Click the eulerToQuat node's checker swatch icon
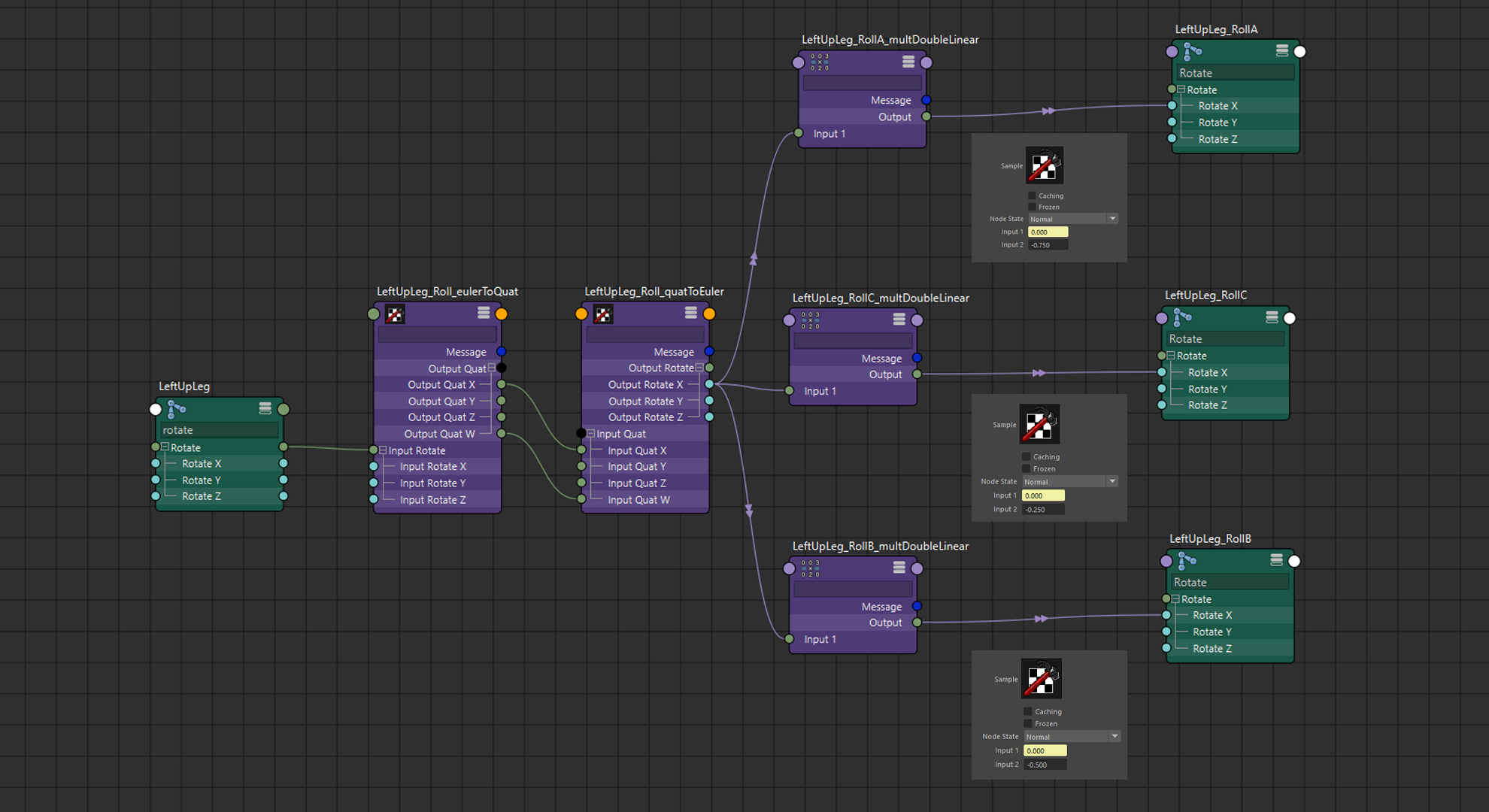 (x=395, y=314)
